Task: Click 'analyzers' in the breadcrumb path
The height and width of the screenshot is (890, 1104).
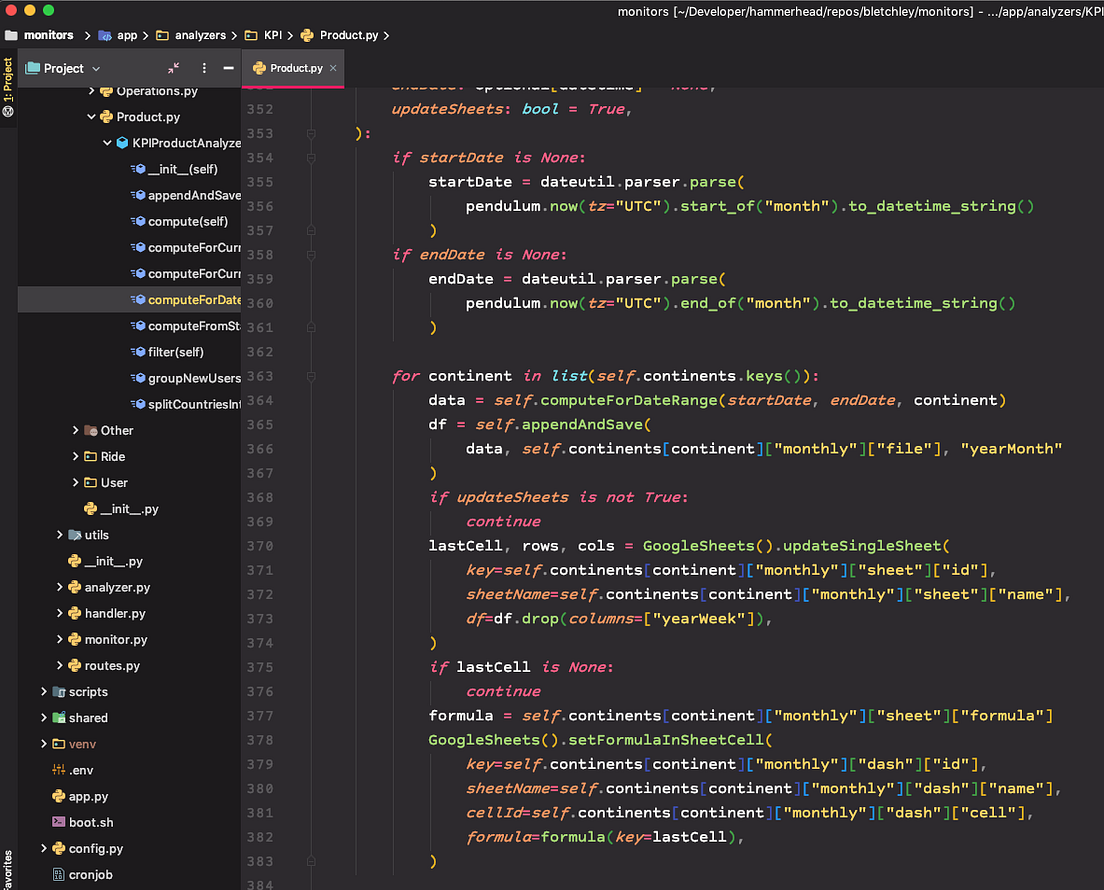Action: (199, 34)
